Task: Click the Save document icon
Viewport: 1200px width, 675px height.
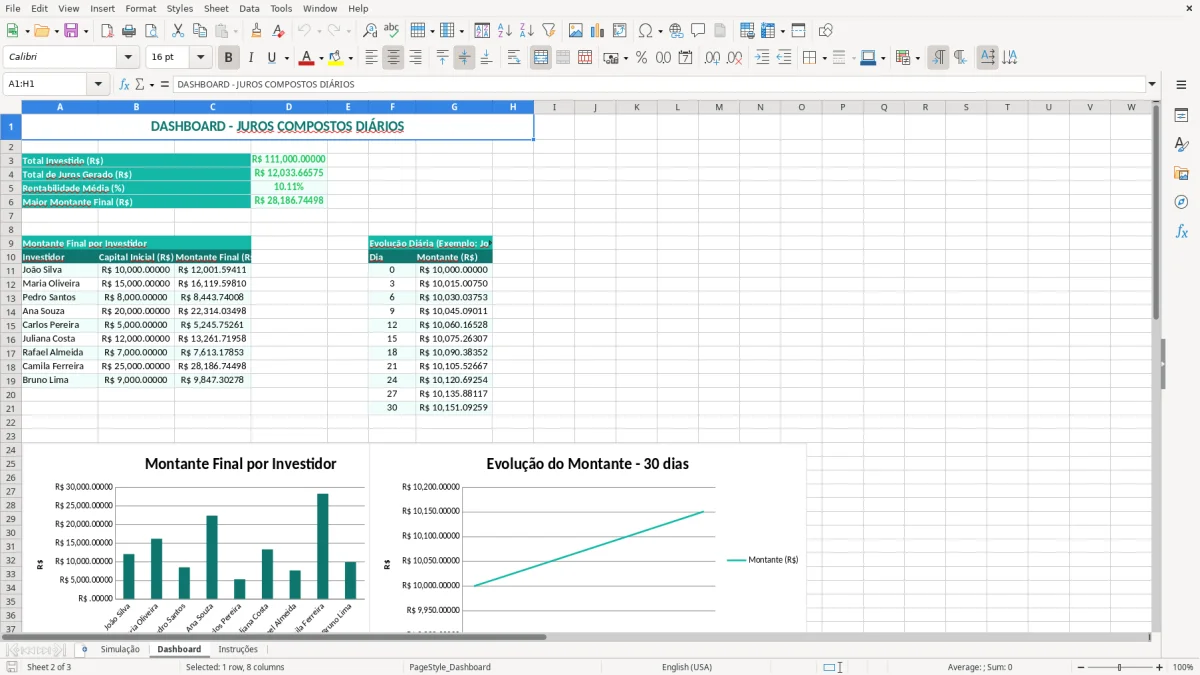Action: click(x=71, y=31)
